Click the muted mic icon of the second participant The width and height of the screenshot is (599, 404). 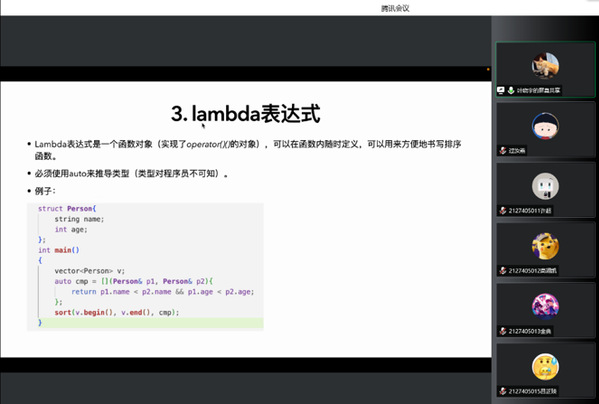[x=503, y=150]
